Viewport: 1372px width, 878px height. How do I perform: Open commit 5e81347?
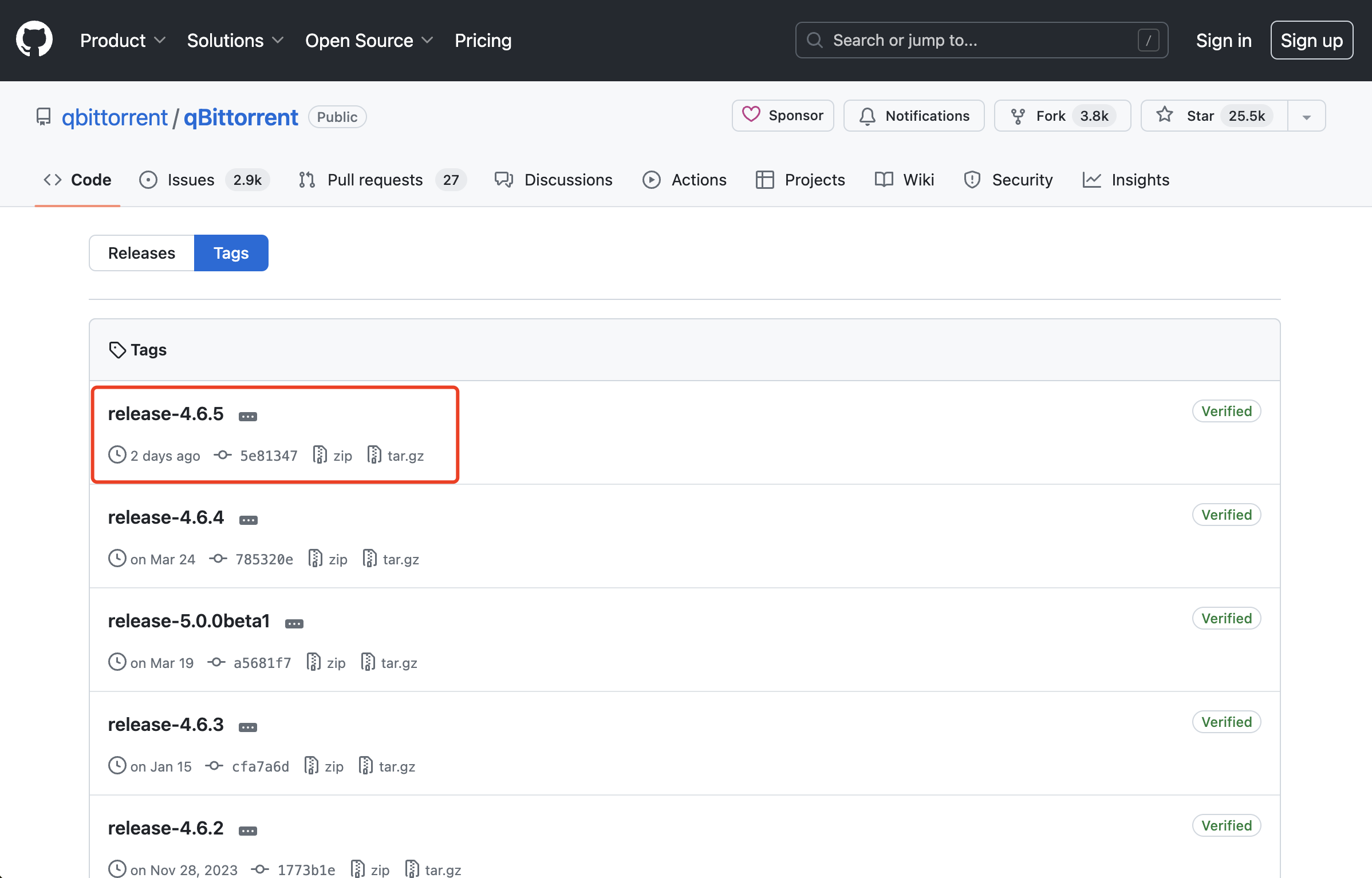coord(256,456)
